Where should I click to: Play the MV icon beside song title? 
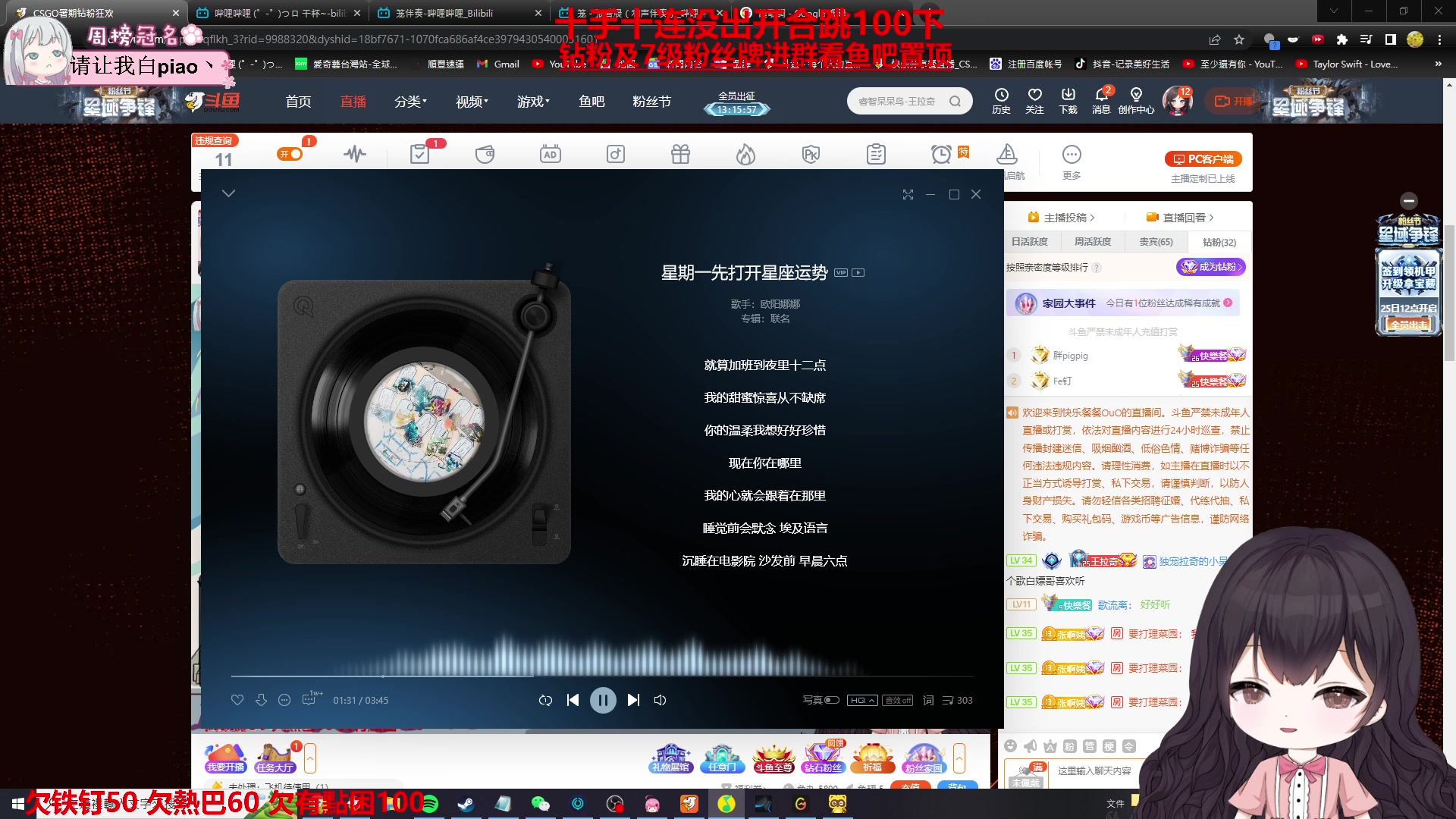858,273
